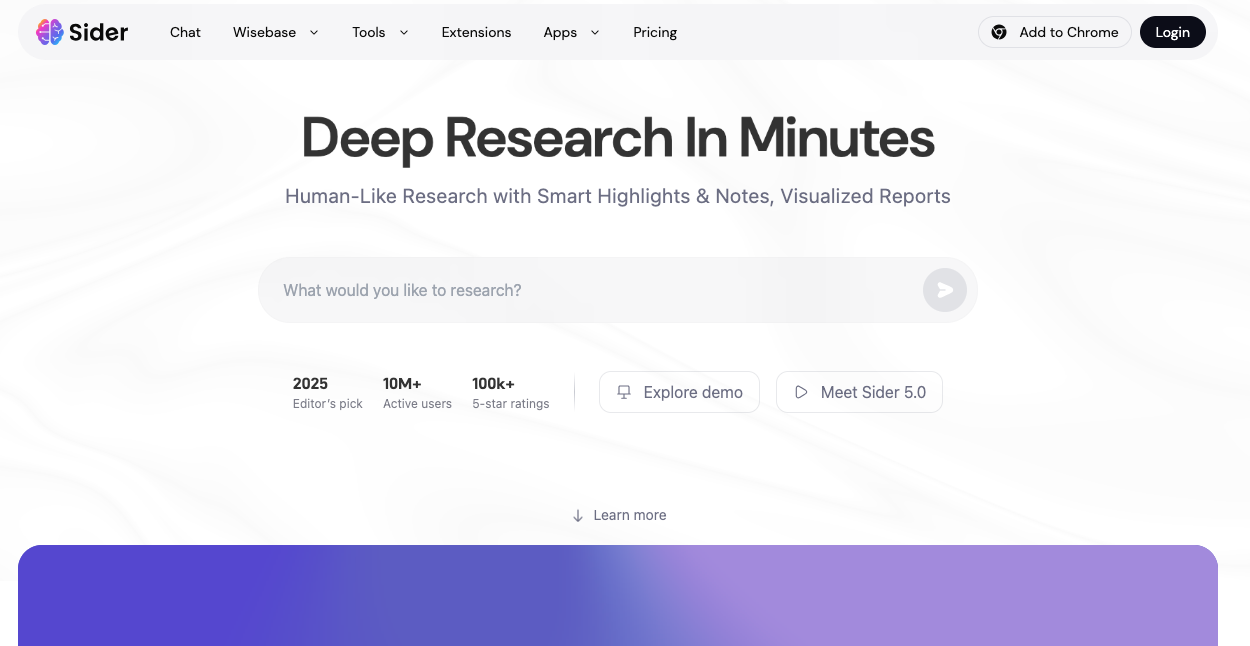1250x646 pixels.
Task: Click the Meet Sider 5.0 button
Action: (859, 392)
